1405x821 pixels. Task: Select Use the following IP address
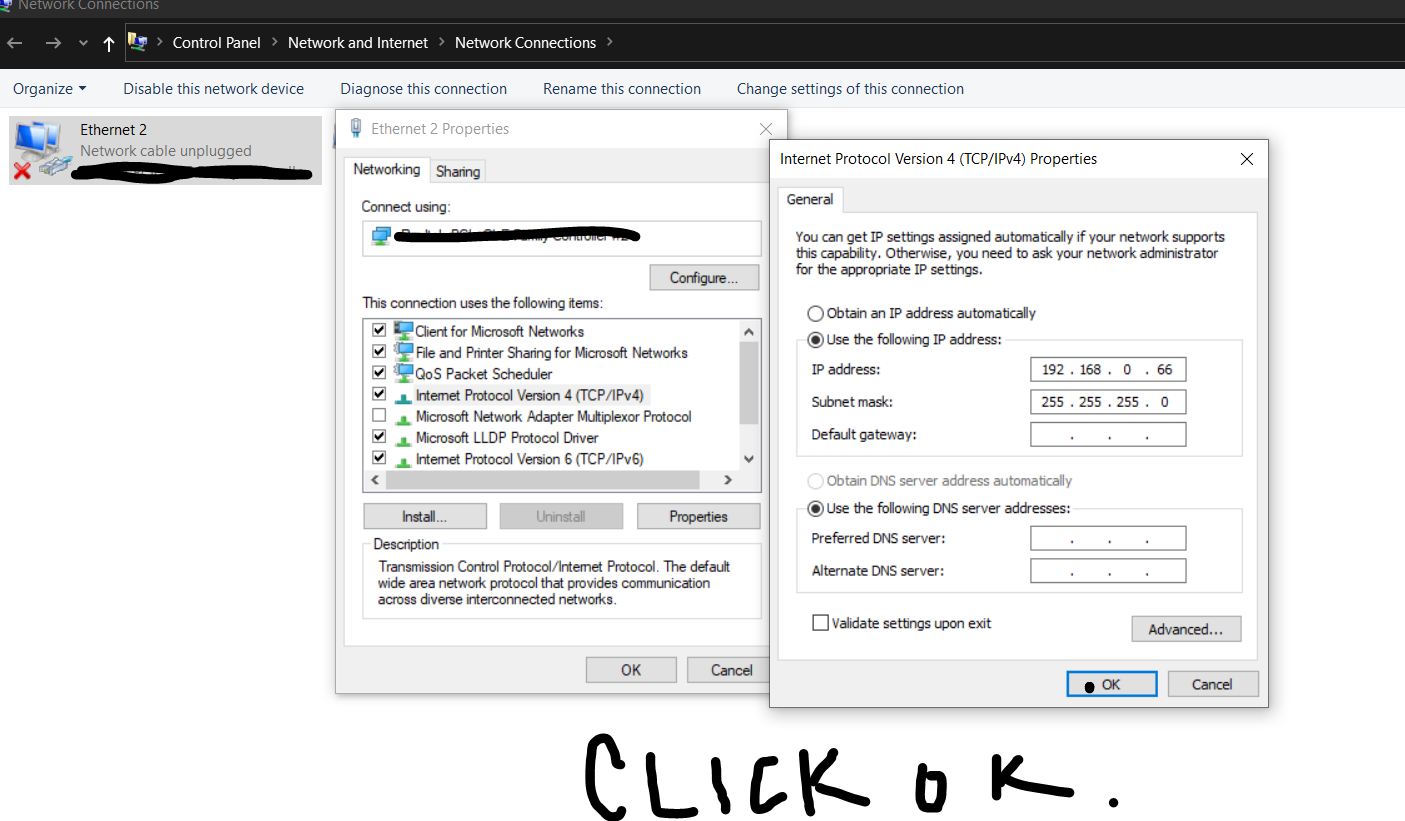tap(904, 340)
